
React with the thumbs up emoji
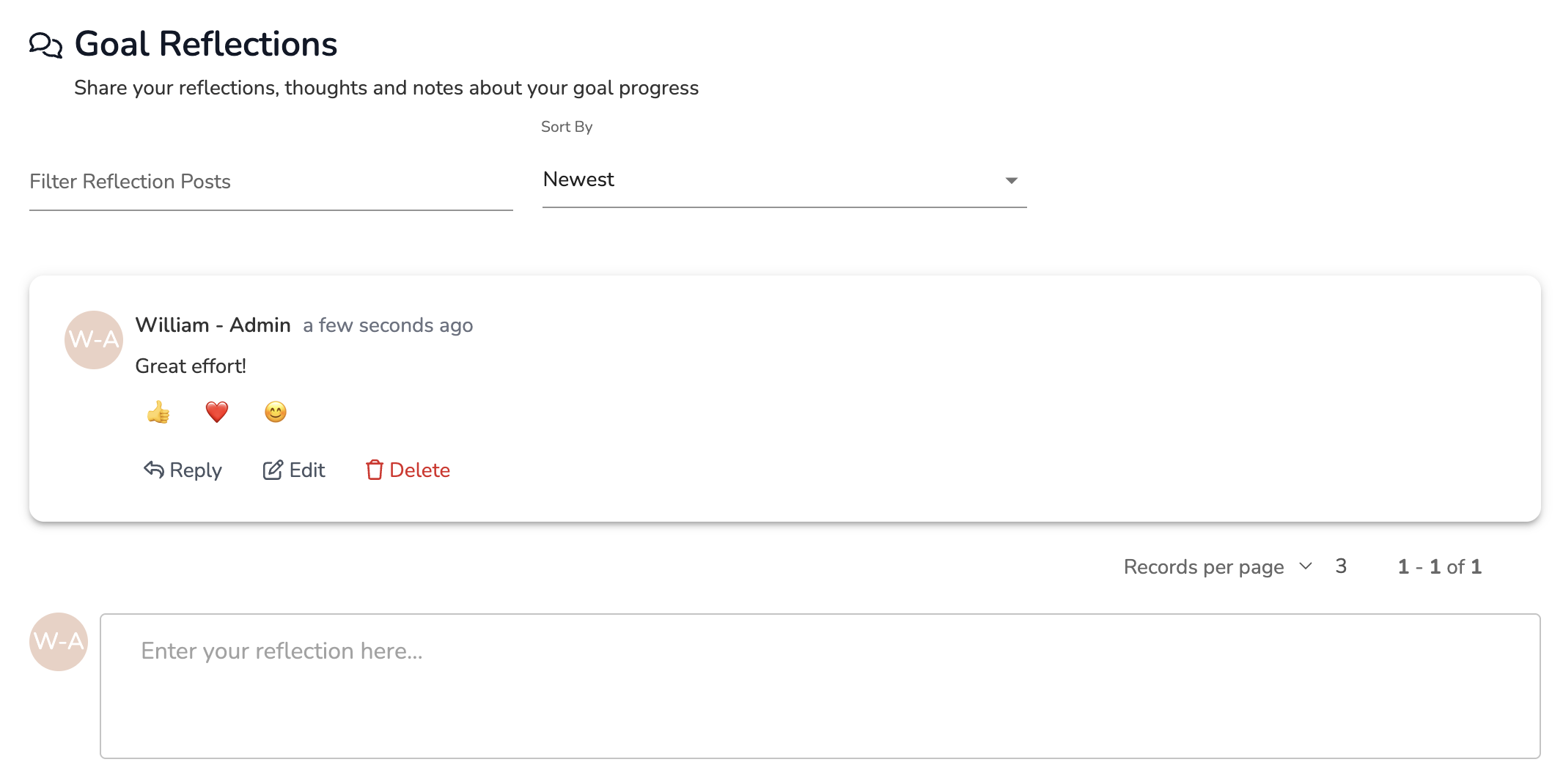click(158, 413)
